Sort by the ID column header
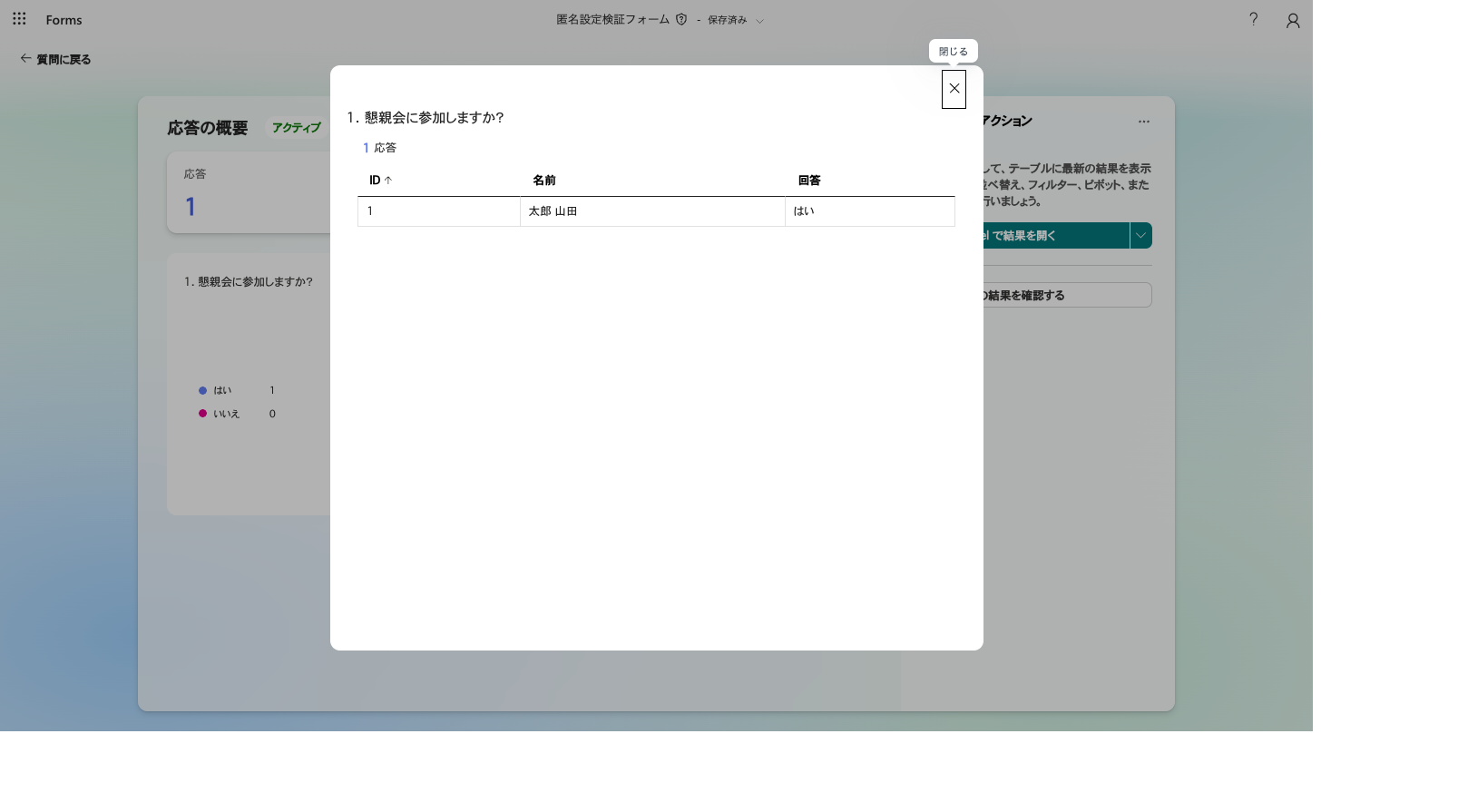 click(x=380, y=181)
